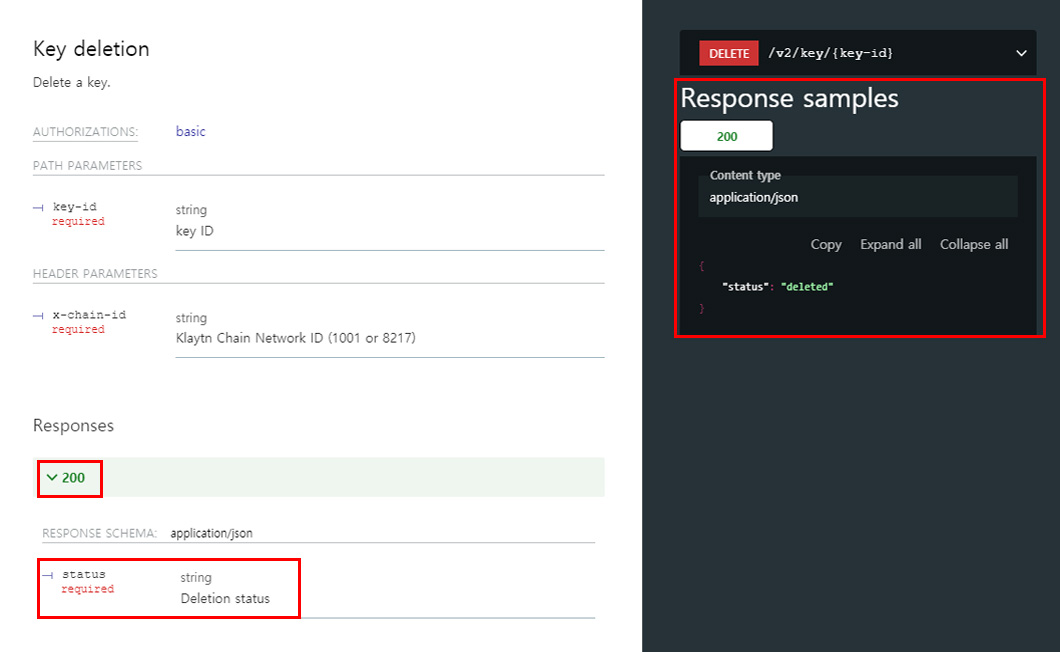Viewport: 1060px width, 652px height.
Task: Click the opening brace in the sample JSON
Action: (702, 266)
